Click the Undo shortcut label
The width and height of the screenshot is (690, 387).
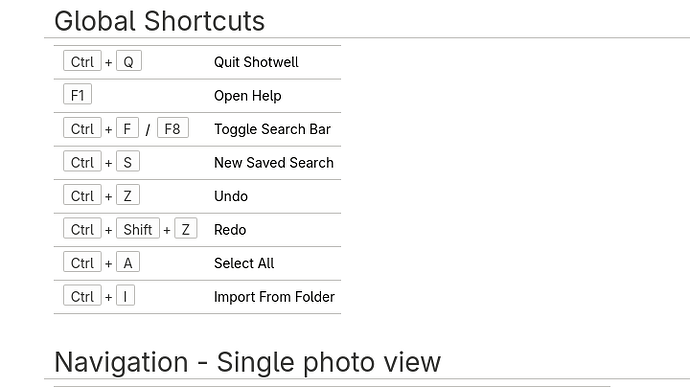(x=231, y=196)
